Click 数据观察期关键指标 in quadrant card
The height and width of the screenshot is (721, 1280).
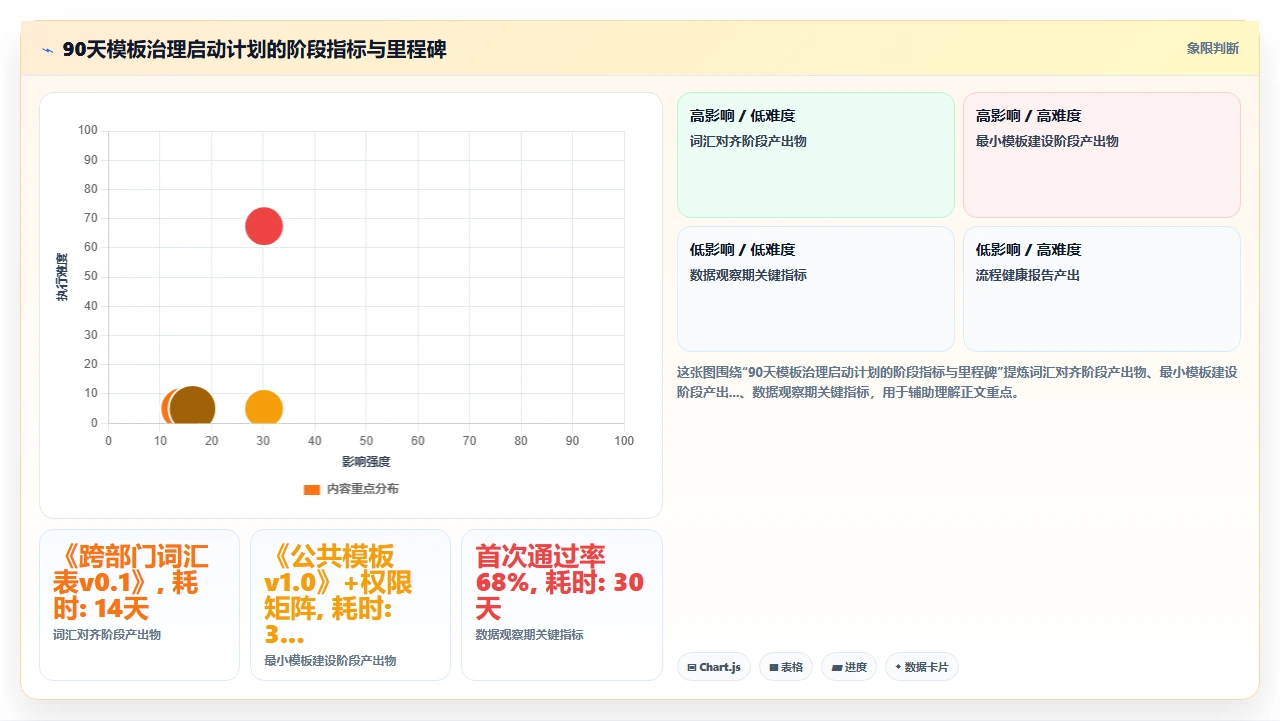pos(748,275)
